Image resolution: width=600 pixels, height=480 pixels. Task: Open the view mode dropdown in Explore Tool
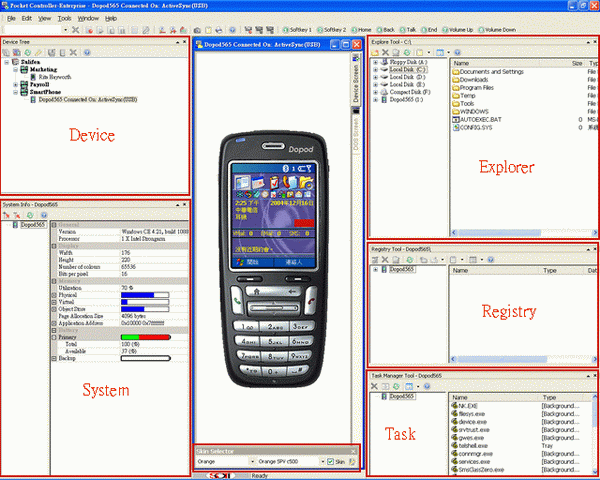coord(448,52)
